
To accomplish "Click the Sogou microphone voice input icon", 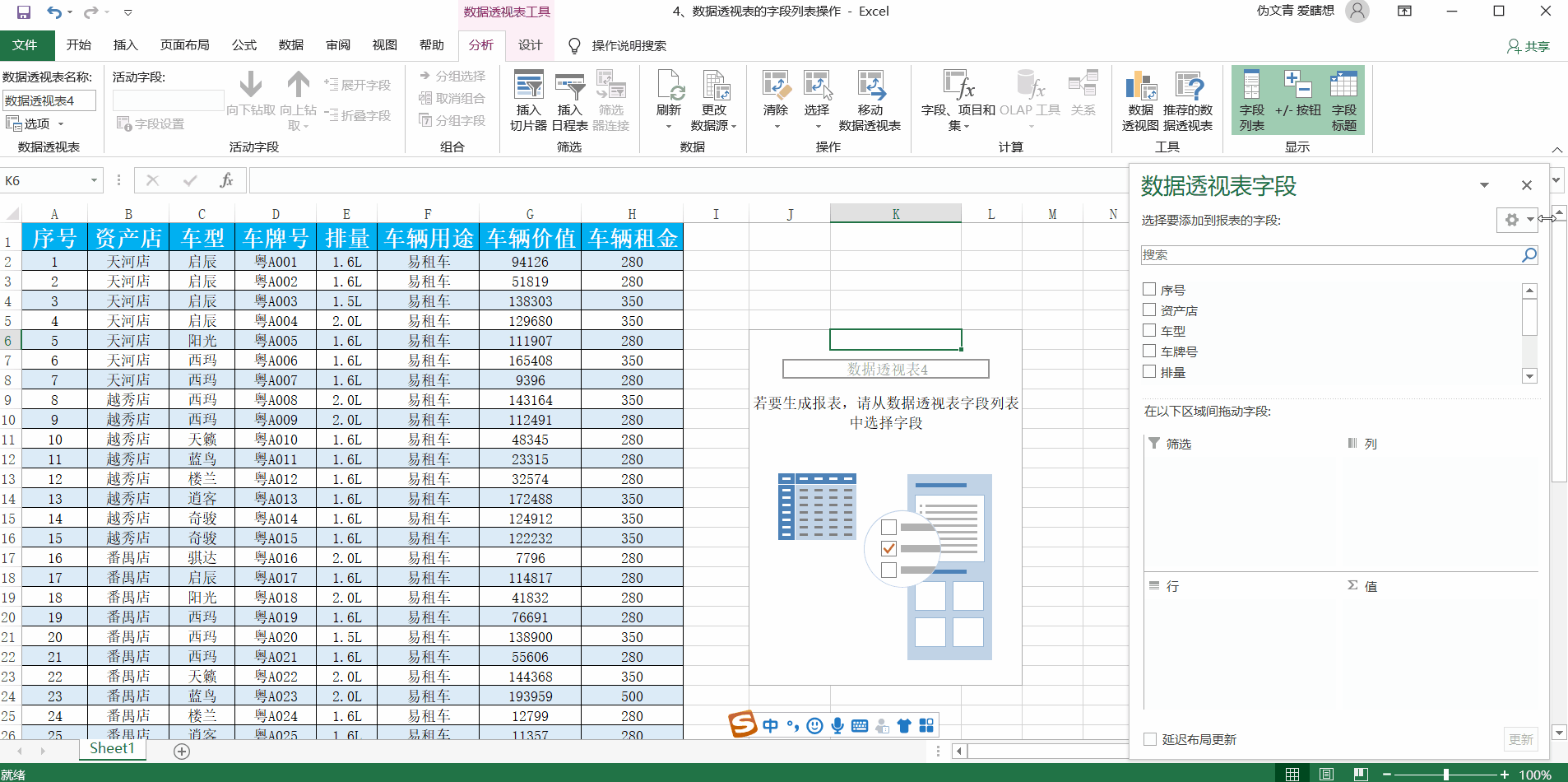I will pyautogui.click(x=837, y=725).
